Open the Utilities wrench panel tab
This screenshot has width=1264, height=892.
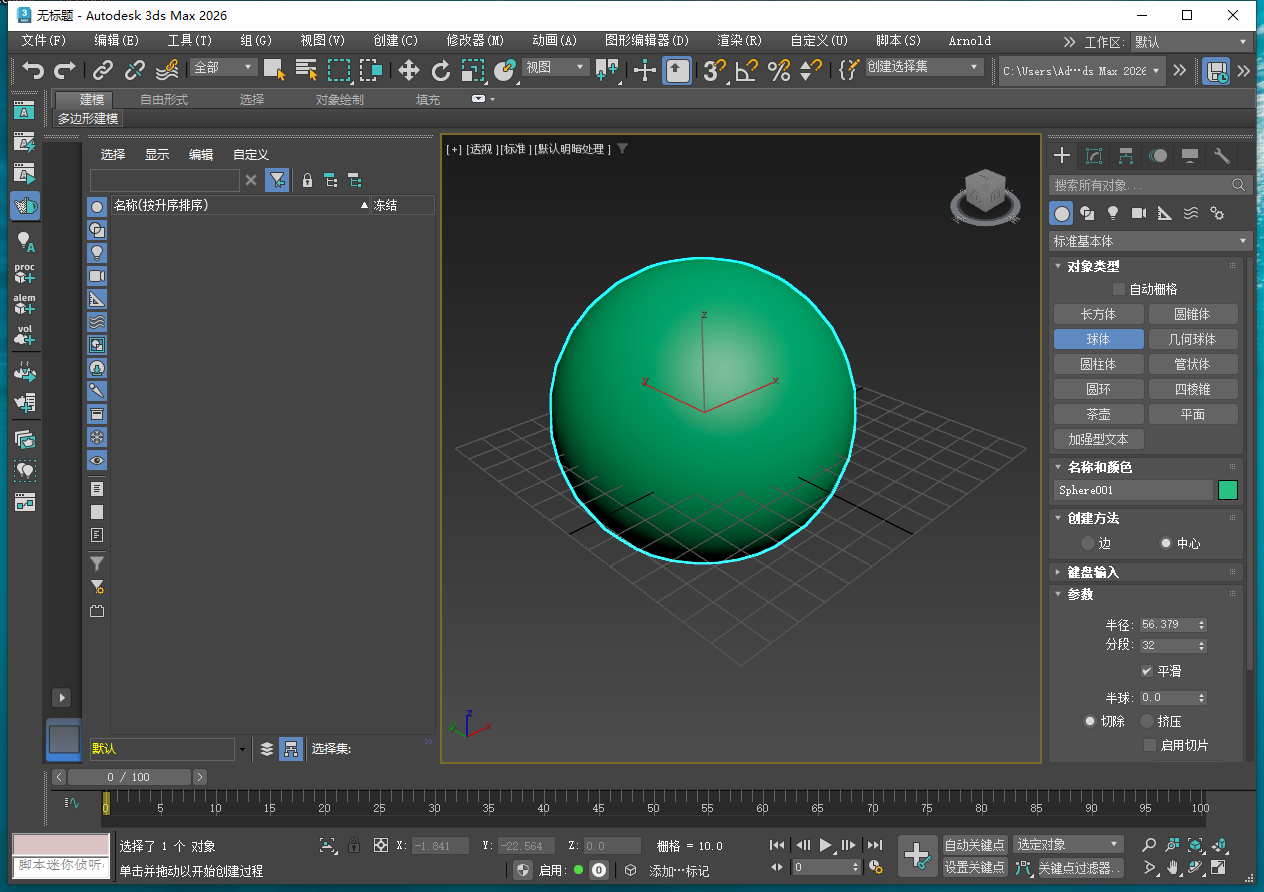point(1221,156)
